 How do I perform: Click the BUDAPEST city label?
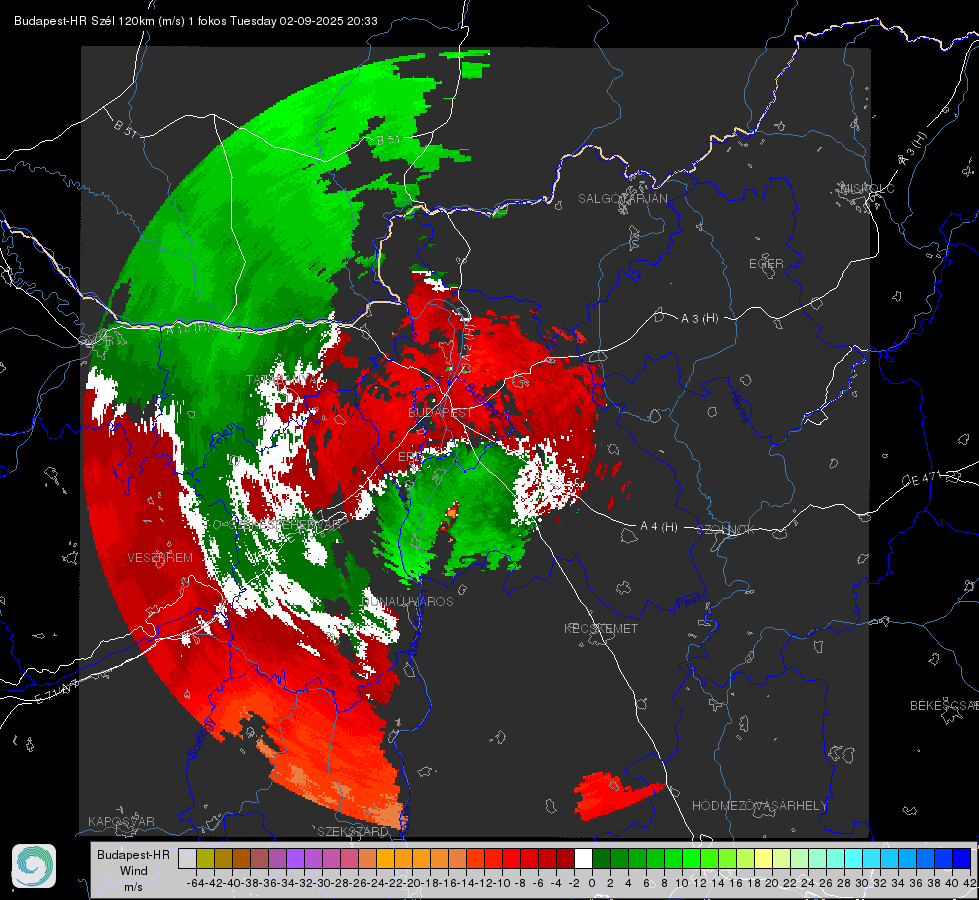click(441, 413)
